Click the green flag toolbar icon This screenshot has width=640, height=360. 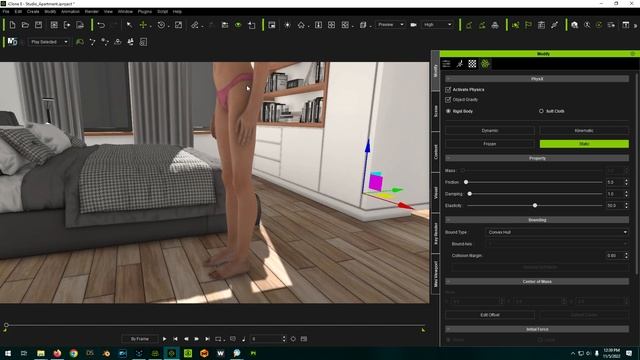[x=529, y=25]
